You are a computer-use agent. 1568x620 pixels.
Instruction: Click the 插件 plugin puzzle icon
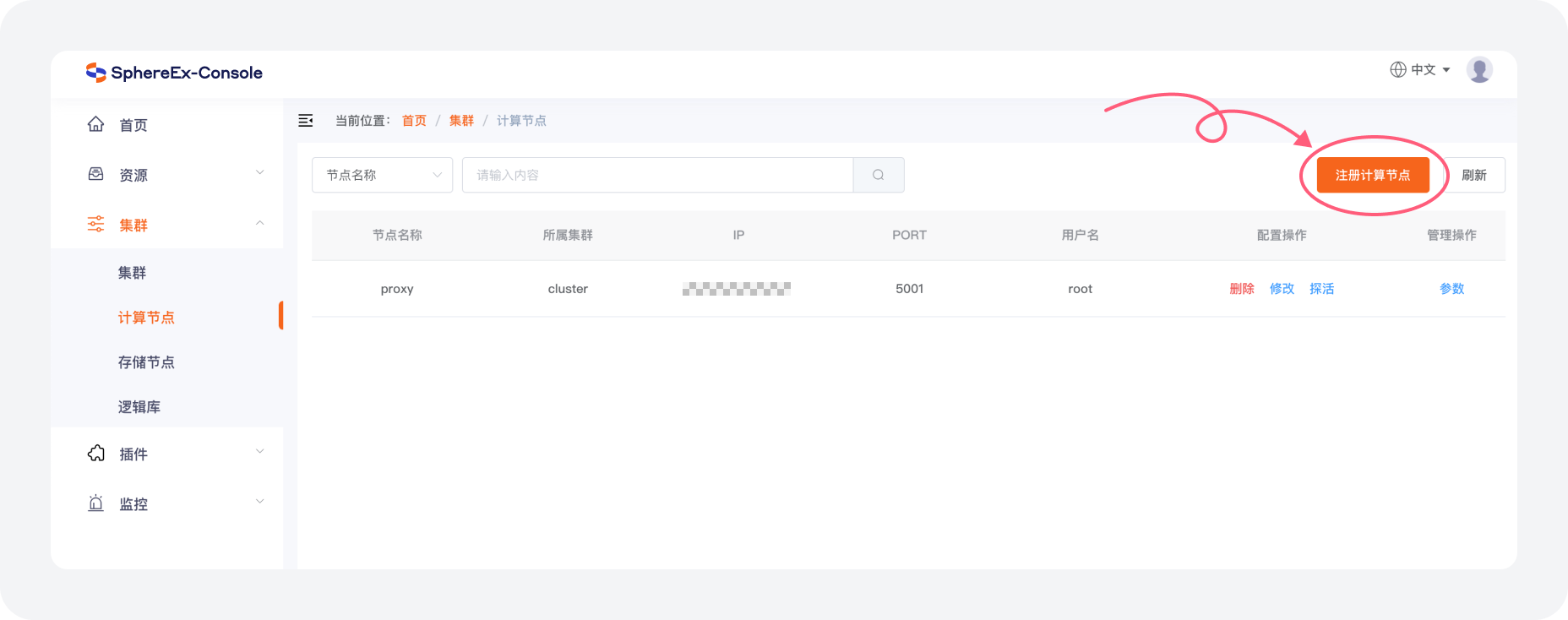96,454
